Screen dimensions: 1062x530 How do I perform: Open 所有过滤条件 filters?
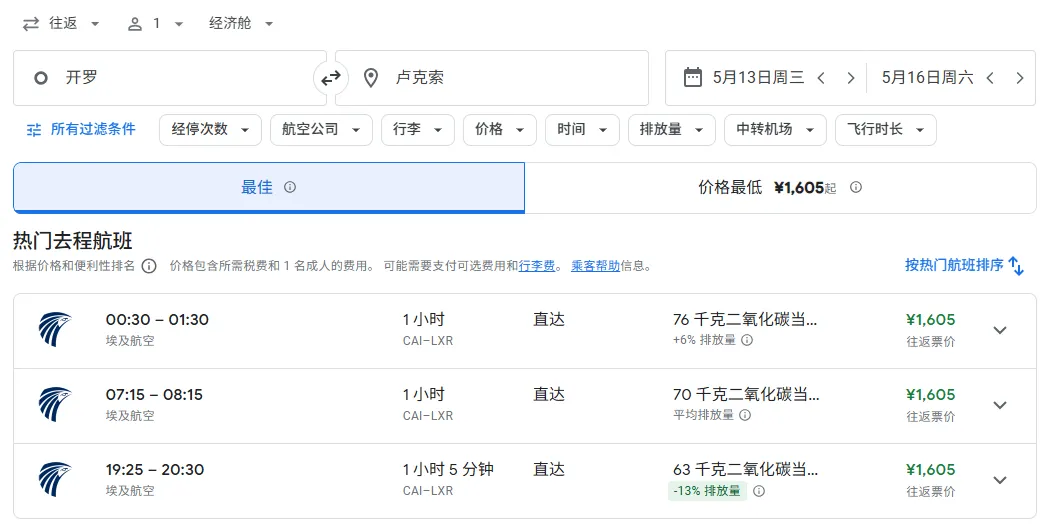81,129
